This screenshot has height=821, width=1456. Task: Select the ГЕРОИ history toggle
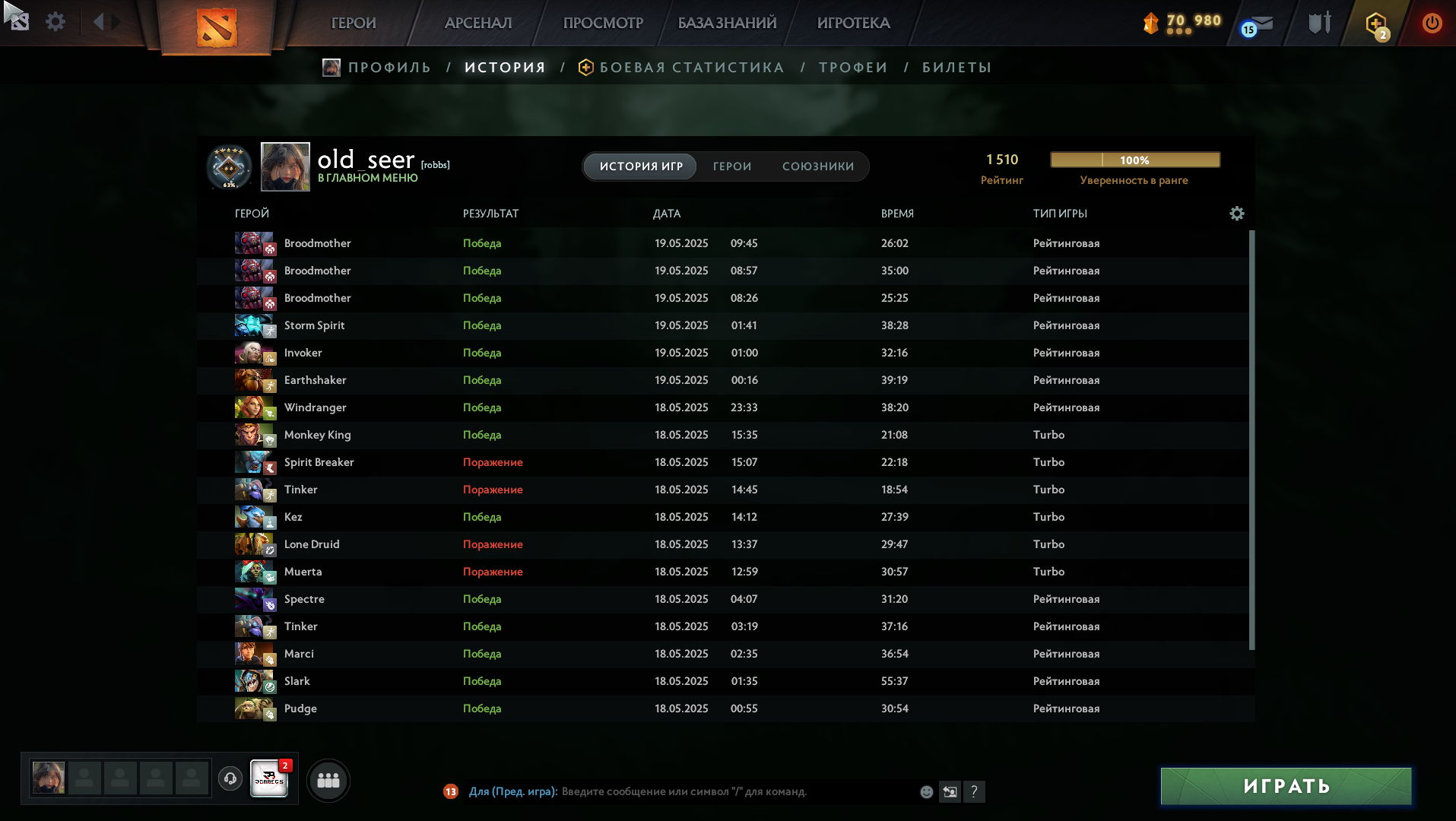click(x=732, y=166)
